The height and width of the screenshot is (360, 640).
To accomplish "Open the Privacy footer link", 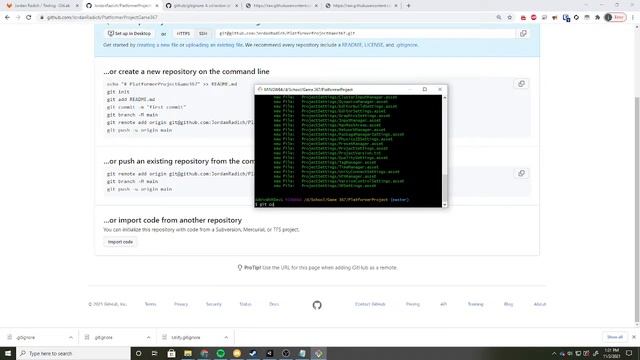I will coord(181,304).
